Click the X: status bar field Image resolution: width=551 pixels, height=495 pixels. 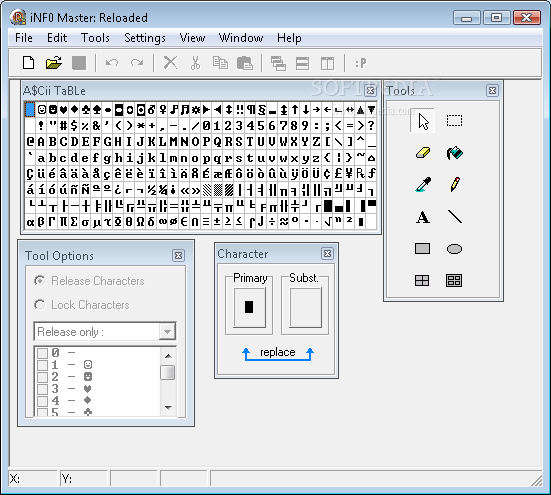(x=32, y=478)
